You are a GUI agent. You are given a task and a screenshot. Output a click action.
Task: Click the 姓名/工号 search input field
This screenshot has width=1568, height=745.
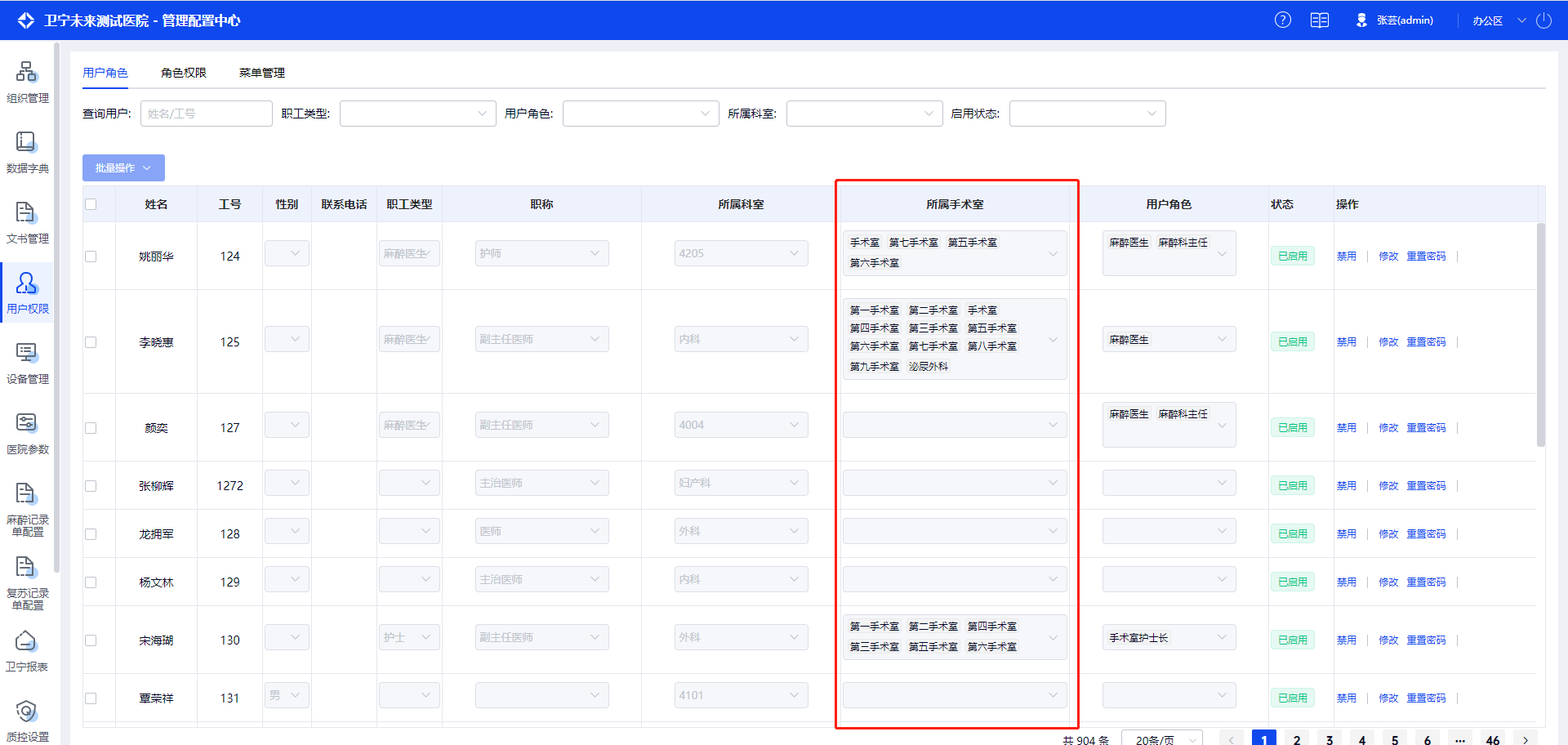coord(206,114)
